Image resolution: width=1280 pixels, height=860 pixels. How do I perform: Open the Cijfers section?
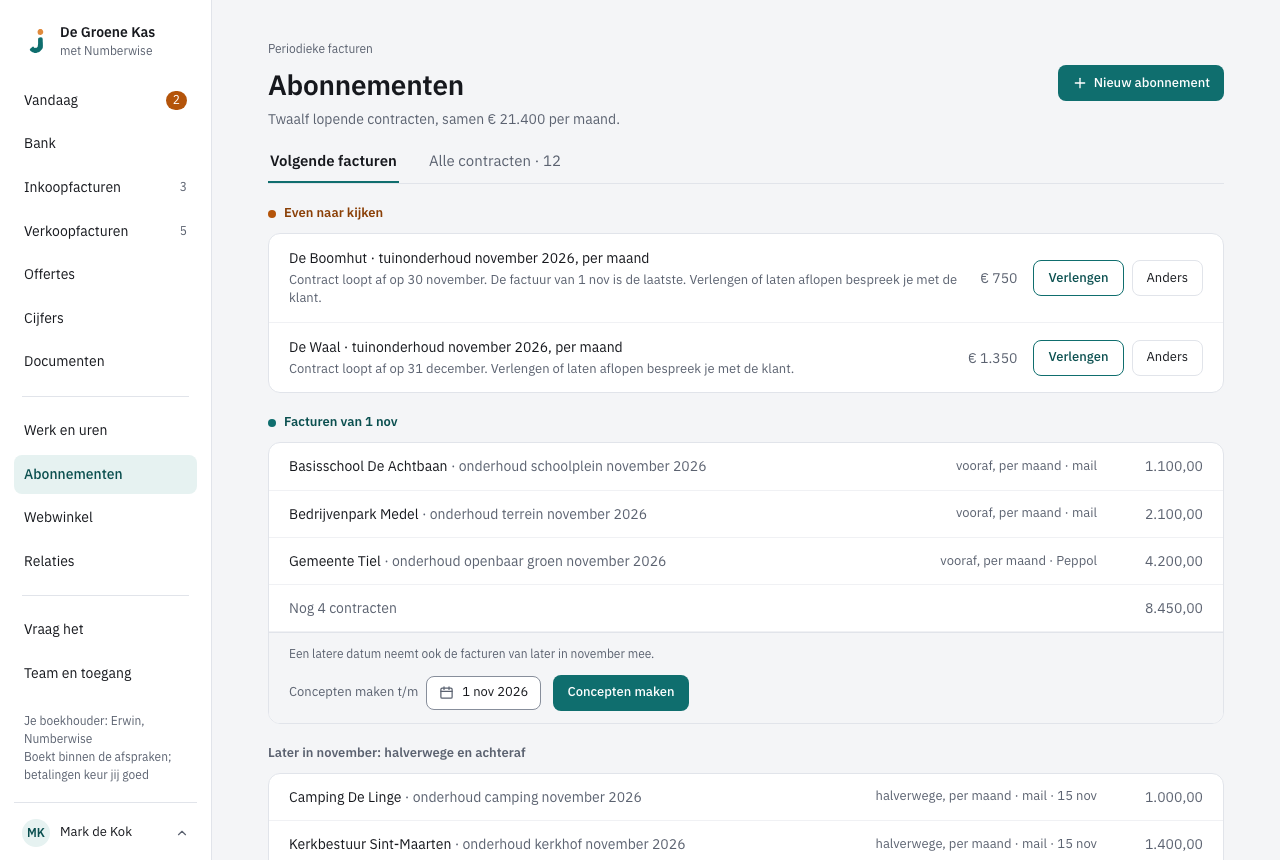[x=105, y=318]
